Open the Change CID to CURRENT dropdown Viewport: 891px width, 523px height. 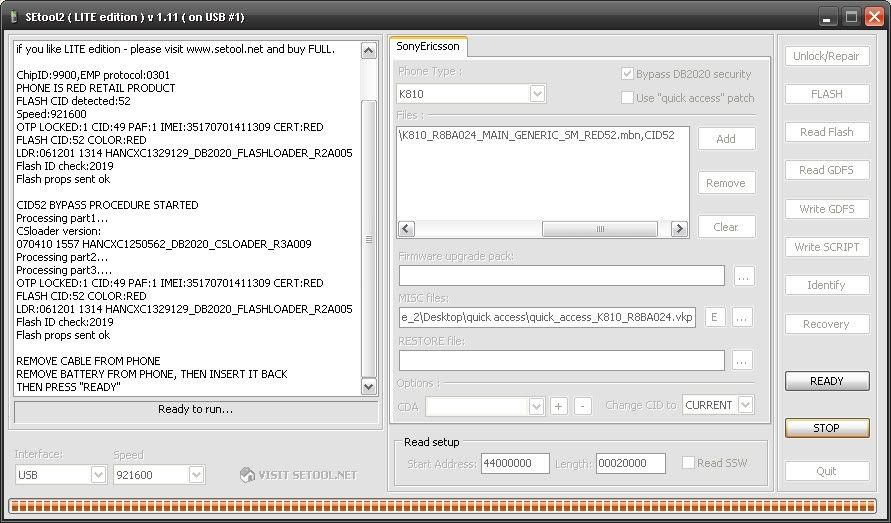[x=746, y=405]
